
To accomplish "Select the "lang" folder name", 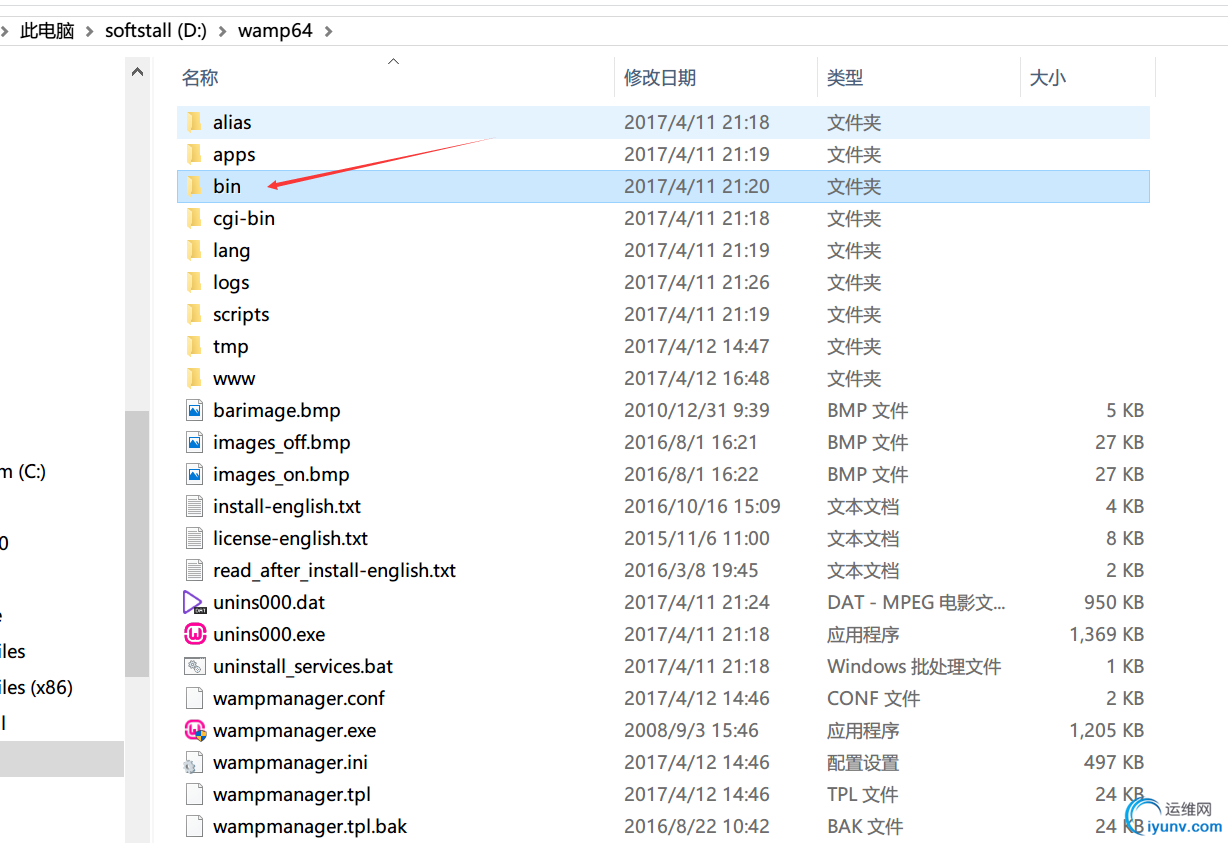I will (231, 250).
